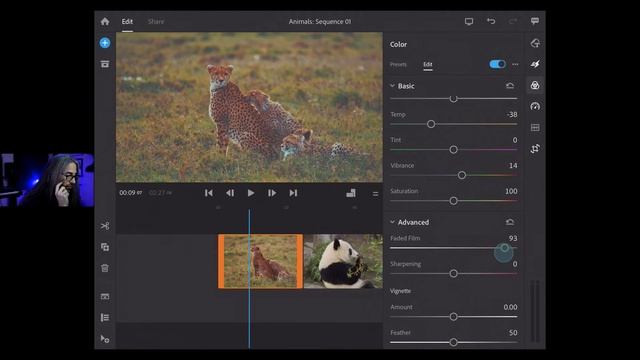Select the cheetah clip in timeline
Image resolution: width=640 pixels, height=360 pixels.
260,261
